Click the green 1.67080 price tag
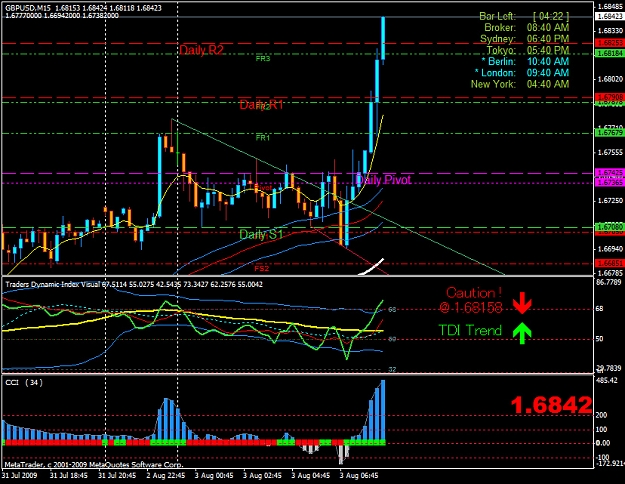Screen dimensions: 625x484 tap(609, 227)
